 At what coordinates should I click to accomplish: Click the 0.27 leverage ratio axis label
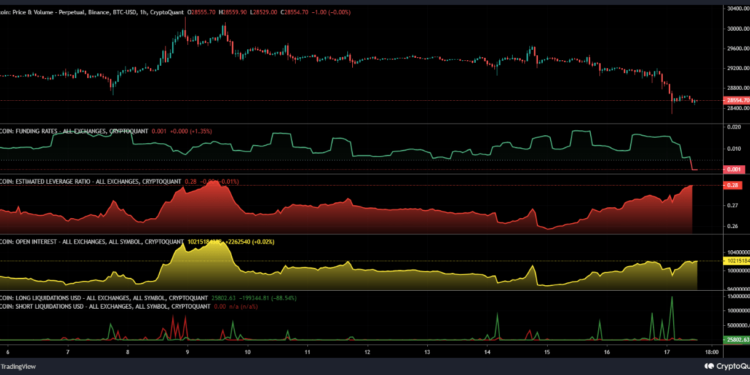[732, 206]
